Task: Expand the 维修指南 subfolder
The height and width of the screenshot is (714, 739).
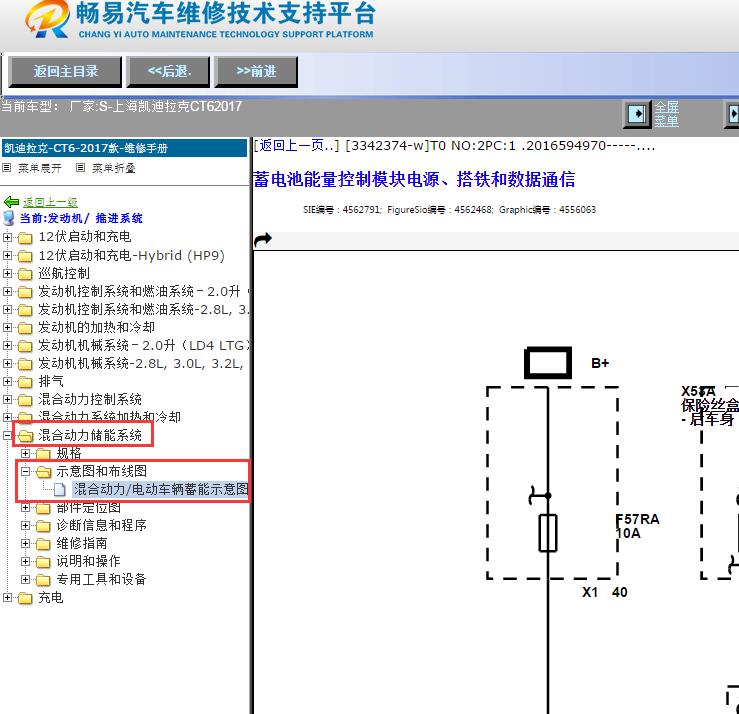Action: point(25,543)
